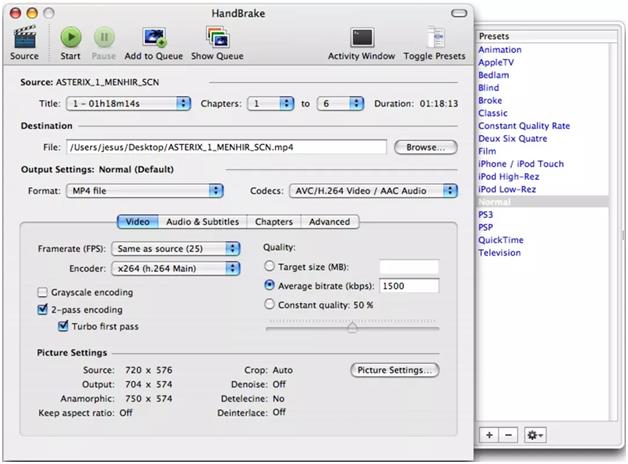Open the Codecs dropdown AVC/H.264 Video

click(373, 191)
